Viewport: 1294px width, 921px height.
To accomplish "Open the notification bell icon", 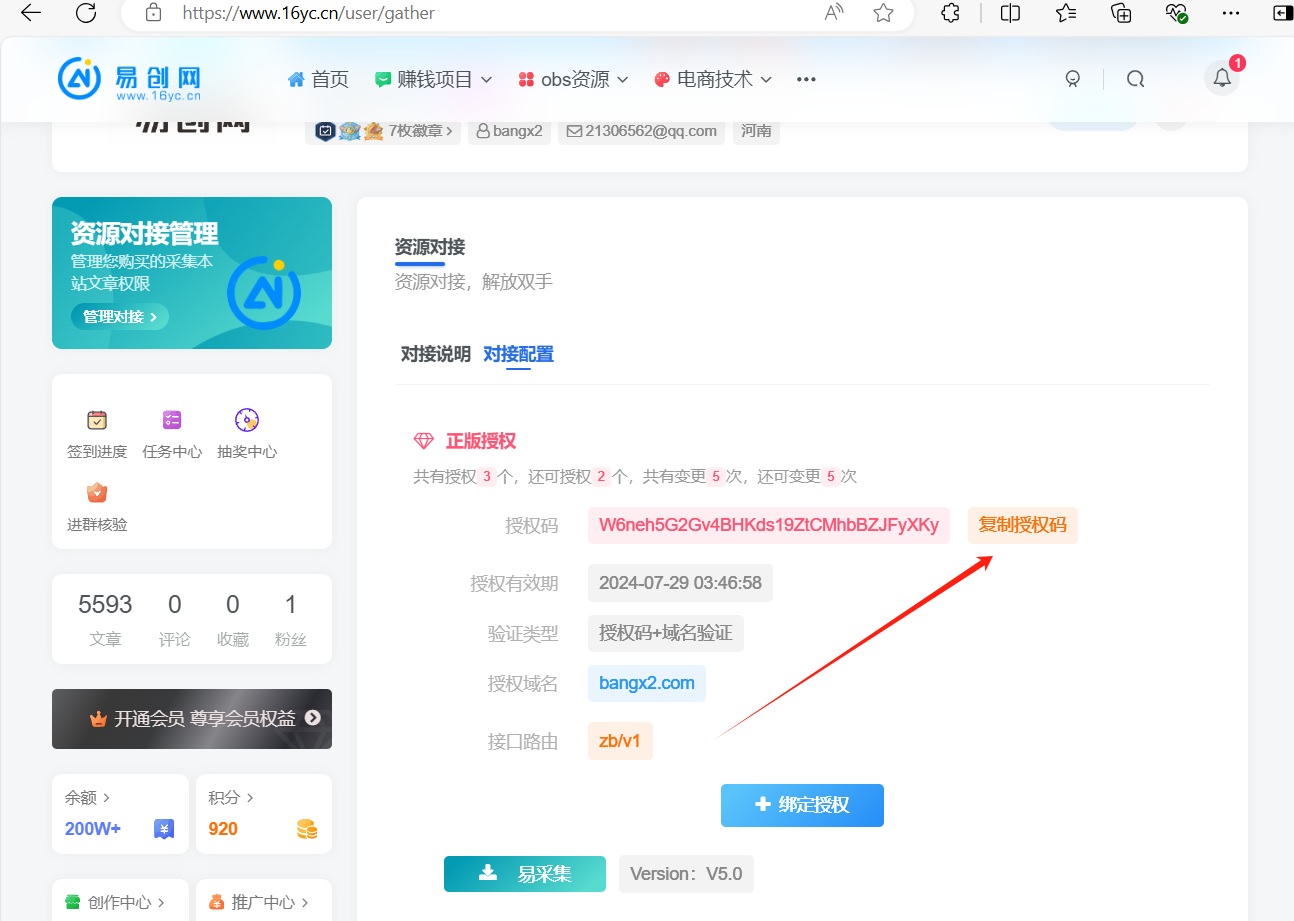I will click(1222, 78).
